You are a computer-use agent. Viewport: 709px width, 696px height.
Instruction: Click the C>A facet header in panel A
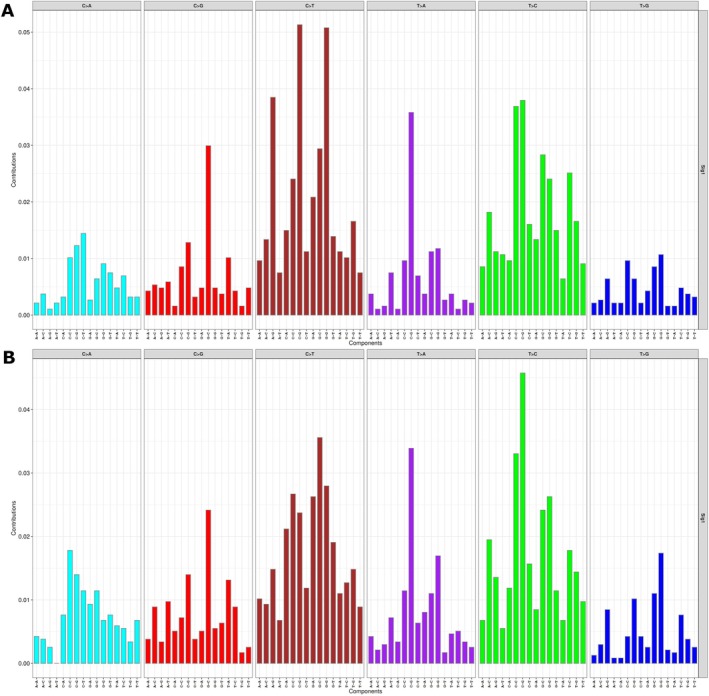86,6
